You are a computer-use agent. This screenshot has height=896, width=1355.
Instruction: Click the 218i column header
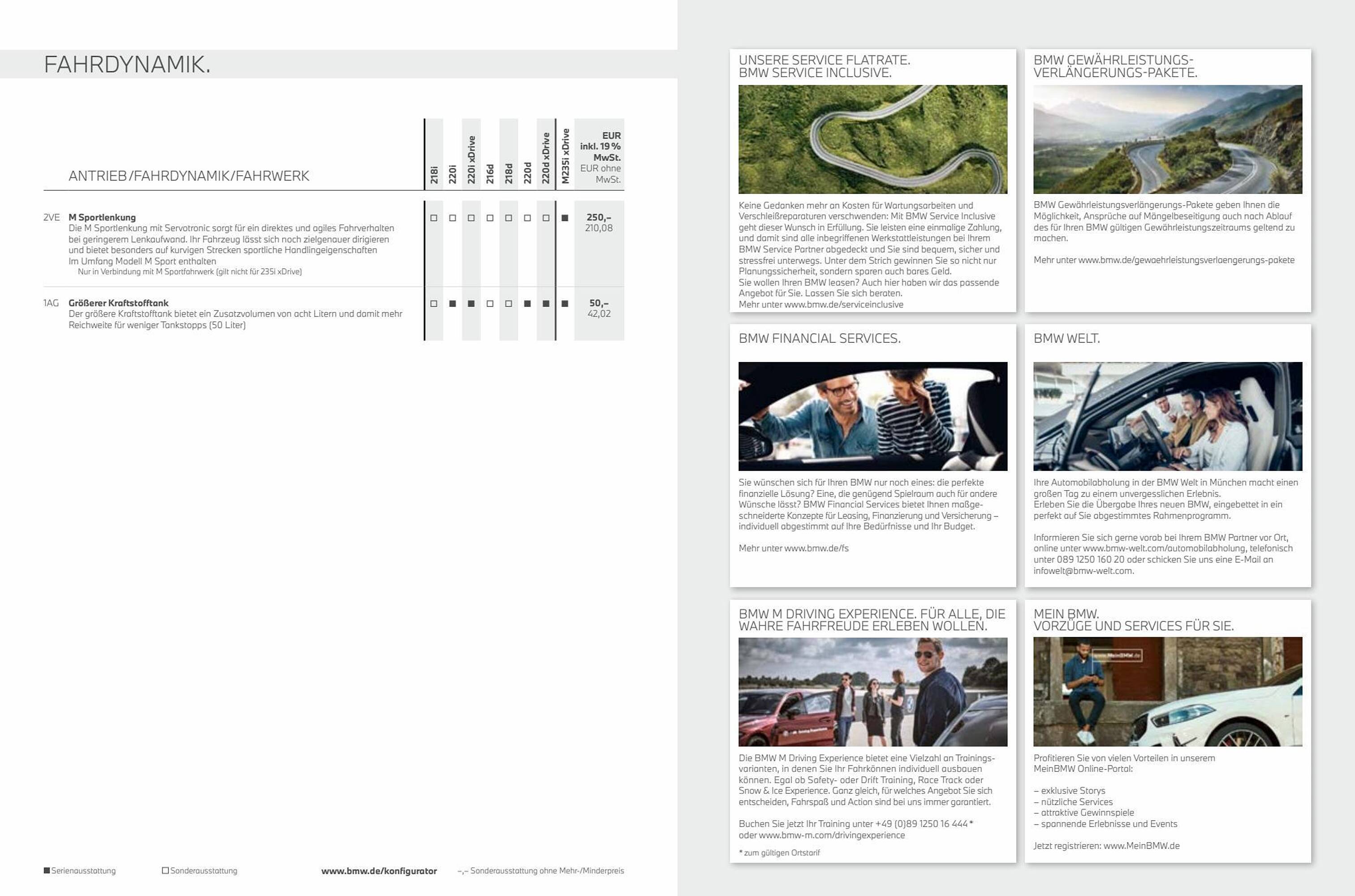coord(434,175)
